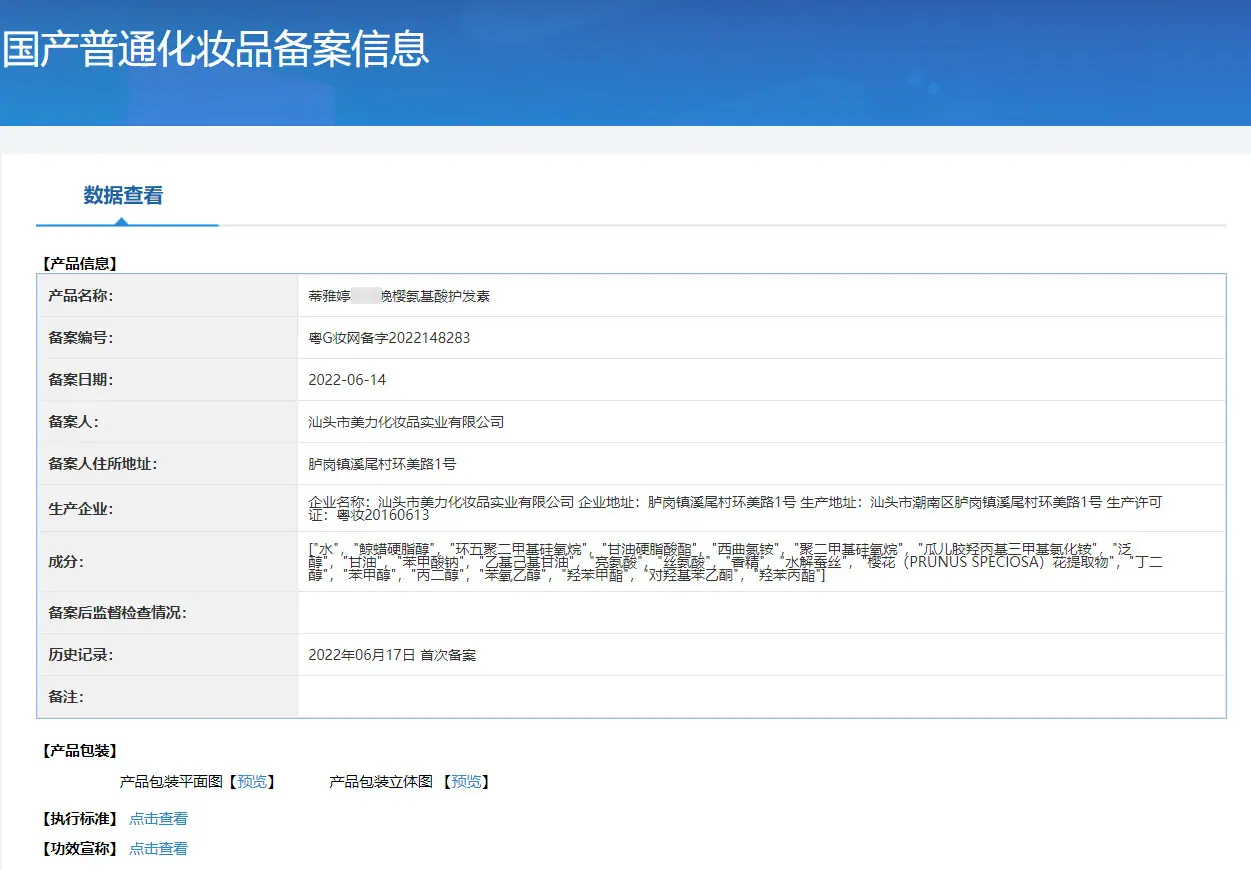Image resolution: width=1251 pixels, height=870 pixels.
Task: Click the 备案日期 value 2022-06-14
Action: (347, 380)
